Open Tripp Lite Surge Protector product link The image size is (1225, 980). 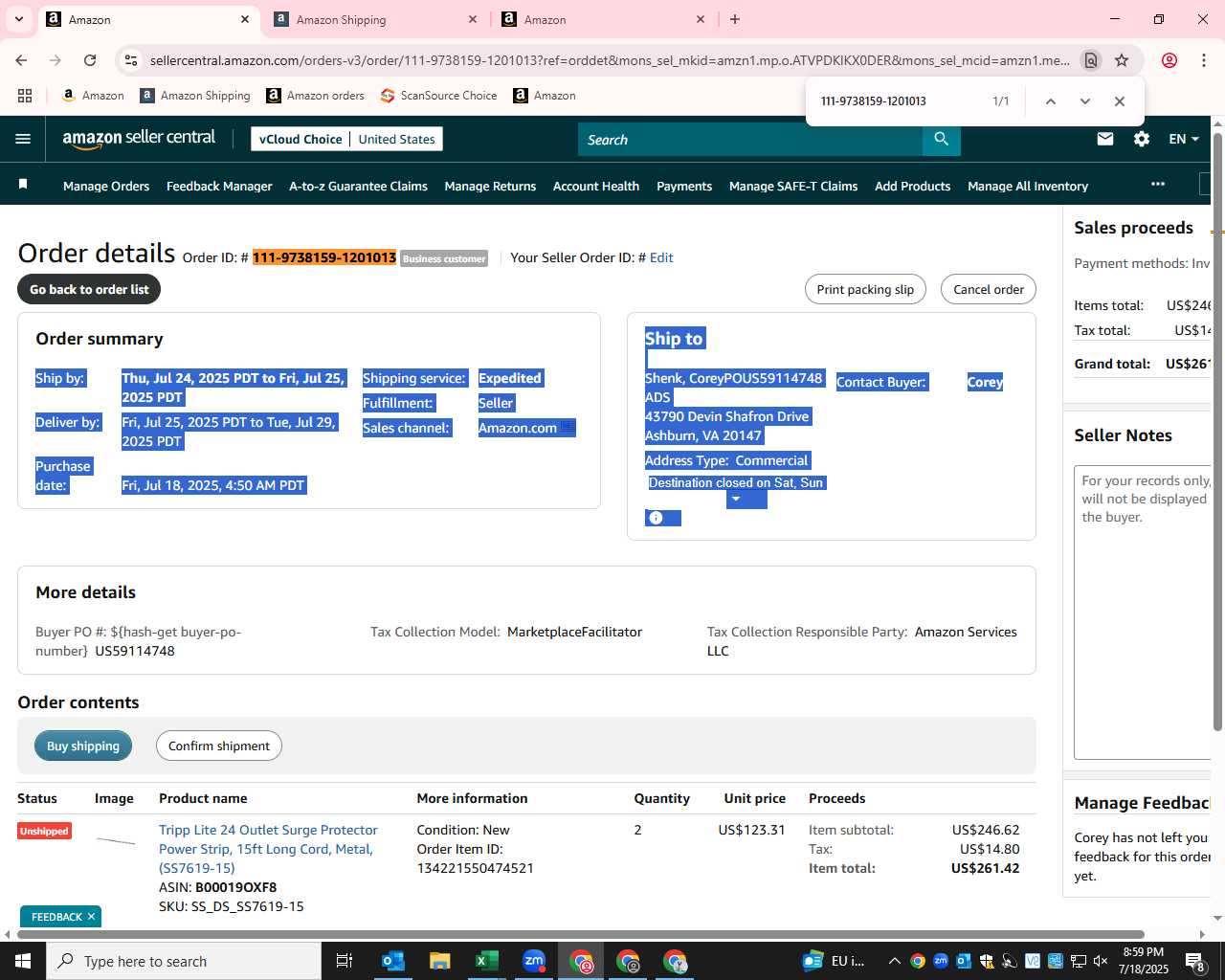point(268,849)
